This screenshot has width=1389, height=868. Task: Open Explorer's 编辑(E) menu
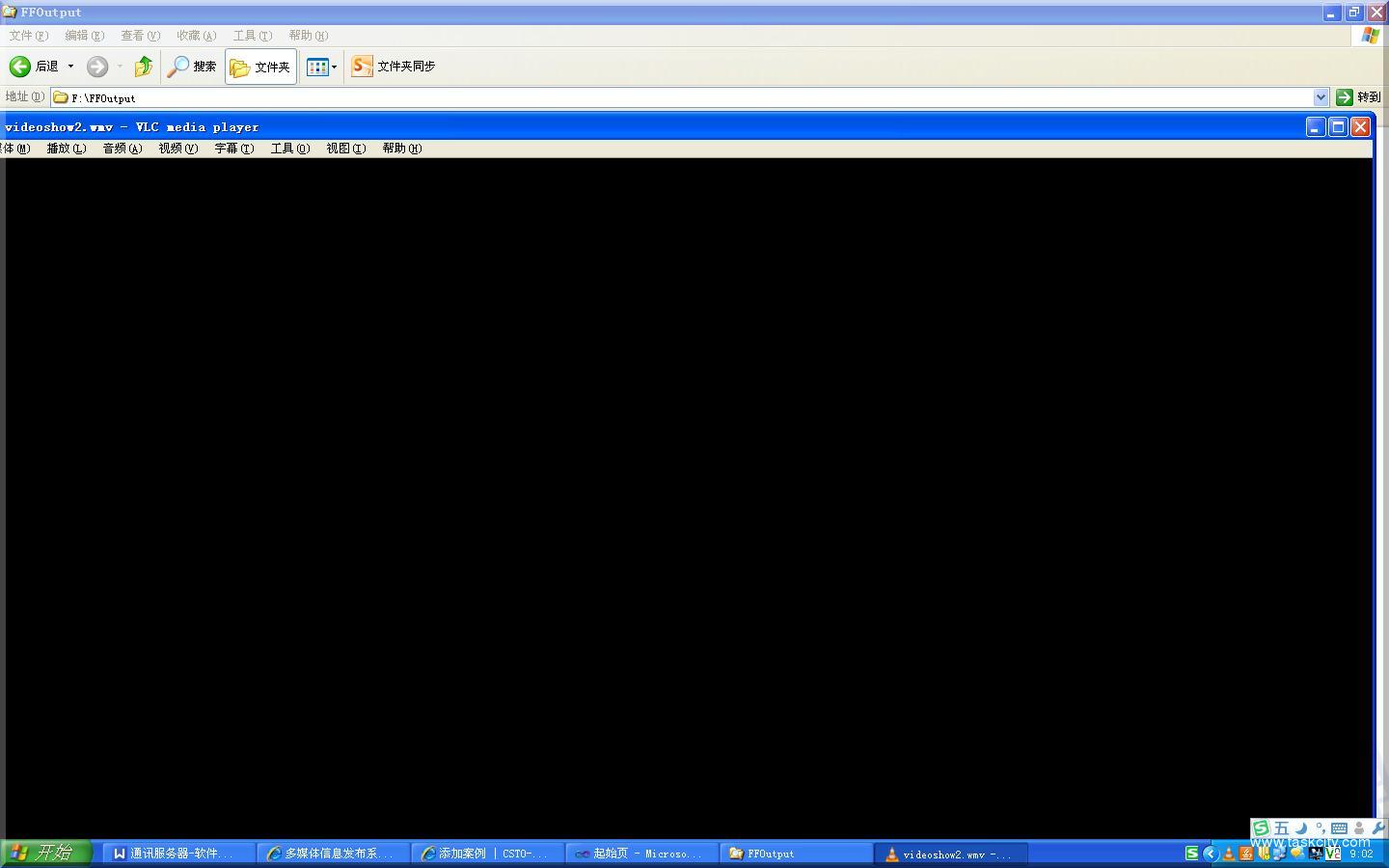[x=84, y=36]
